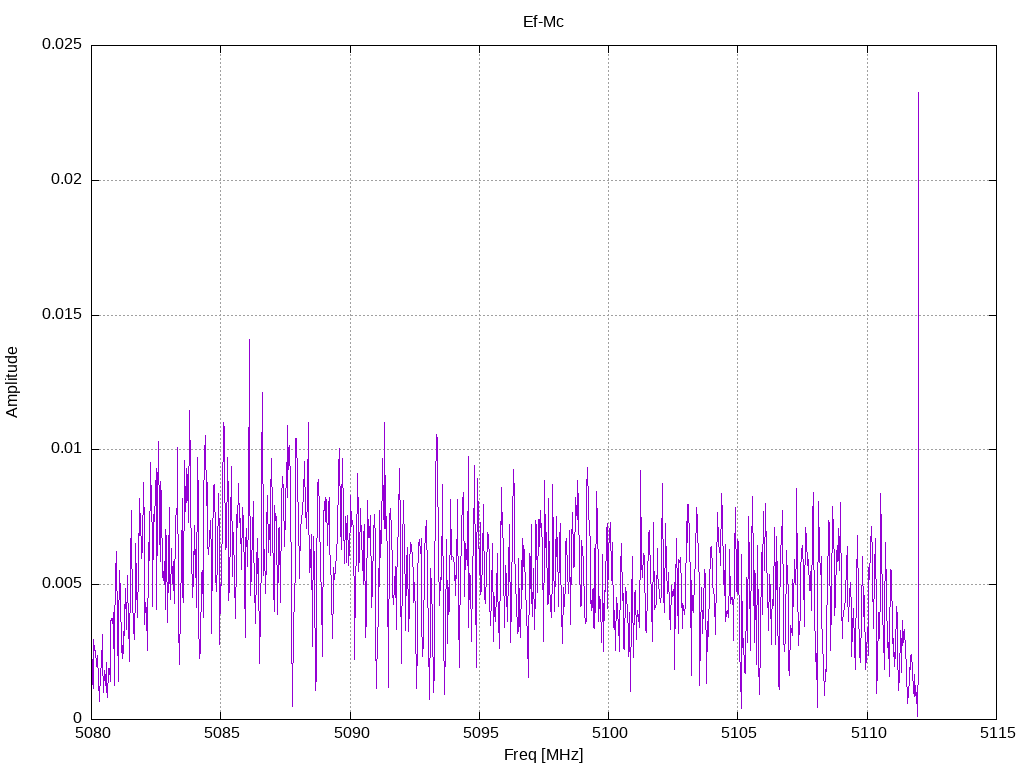The width and height of the screenshot is (1024, 768).
Task: Click the Amplitude y-axis label
Action: [12, 381]
